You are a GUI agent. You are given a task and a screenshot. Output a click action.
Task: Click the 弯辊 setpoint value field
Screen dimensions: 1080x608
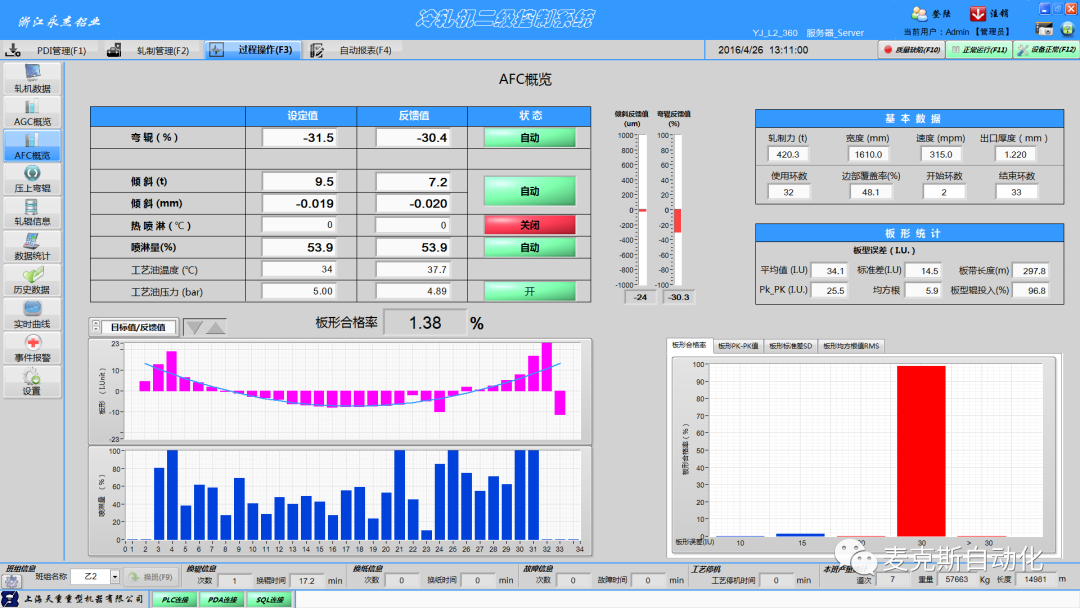[x=300, y=138]
